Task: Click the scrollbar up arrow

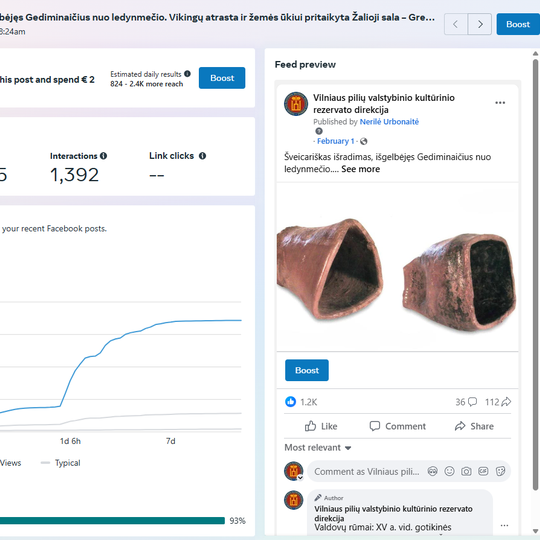Action: (x=535, y=54)
